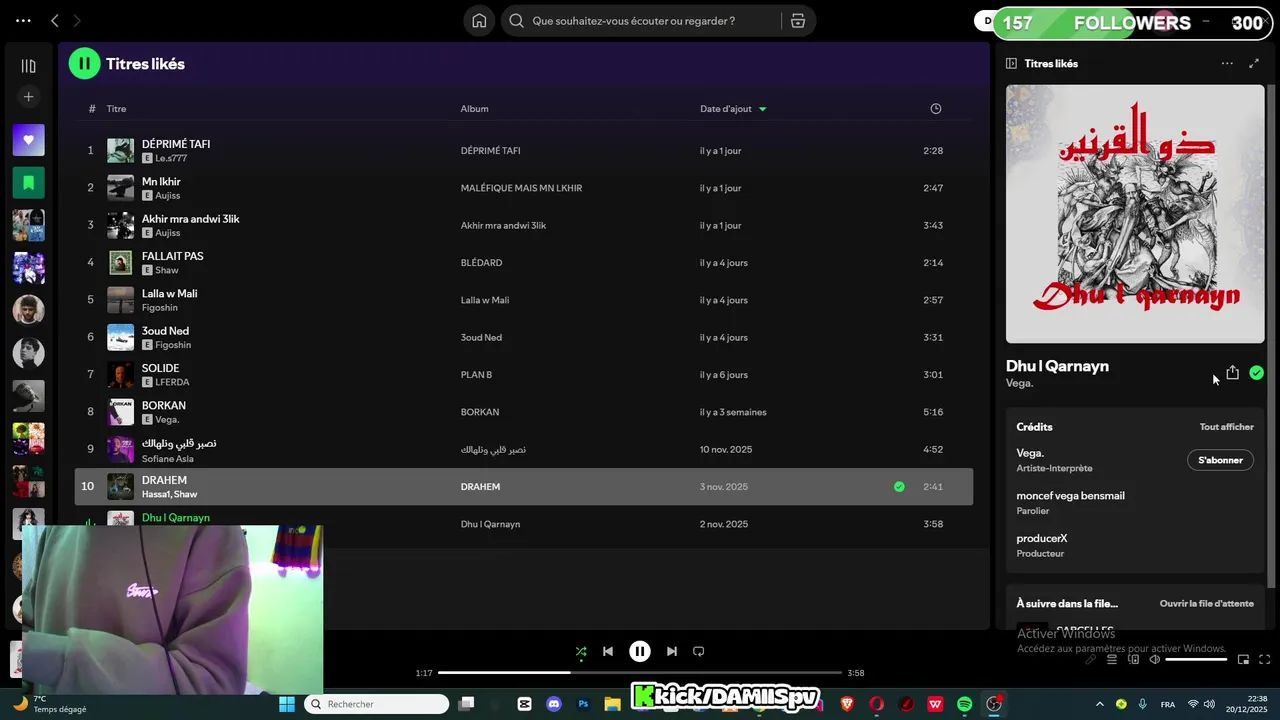1280x720 pixels.
Task: Open album PLAN B
Action: tap(476, 375)
